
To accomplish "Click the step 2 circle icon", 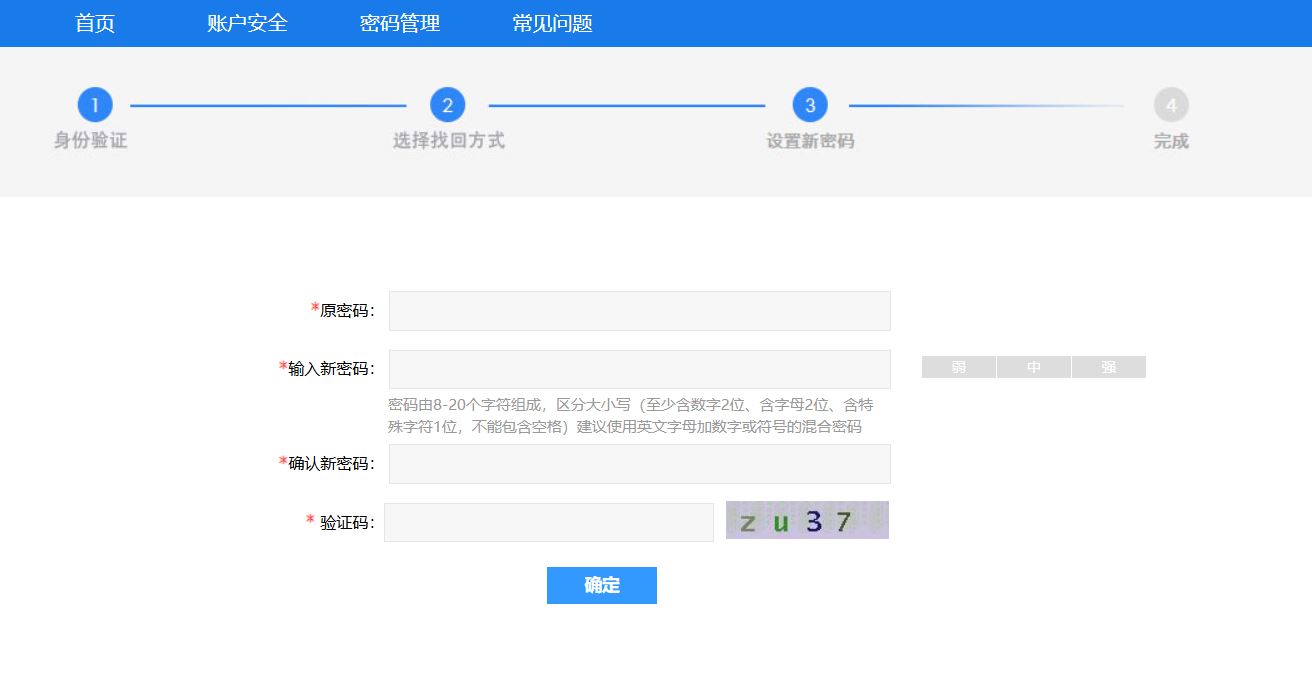I will 447,105.
